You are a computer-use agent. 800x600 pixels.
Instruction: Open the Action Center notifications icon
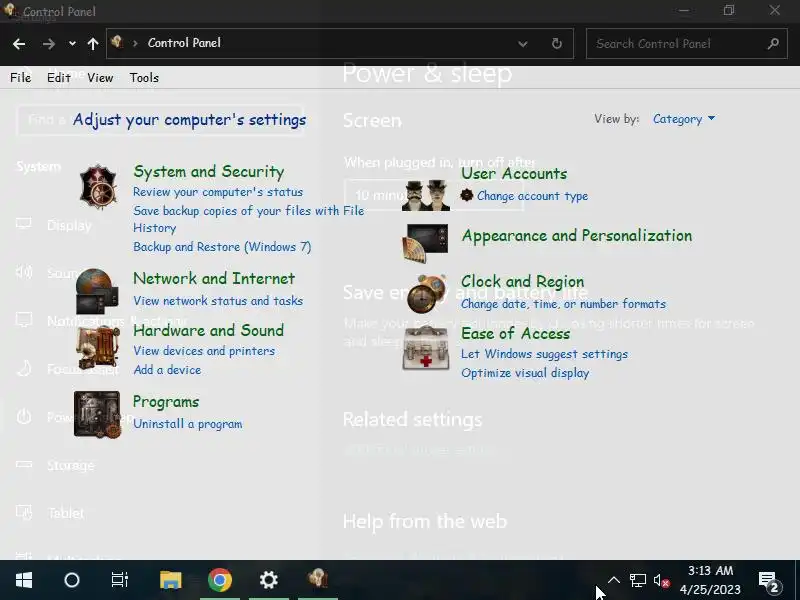pos(768,581)
